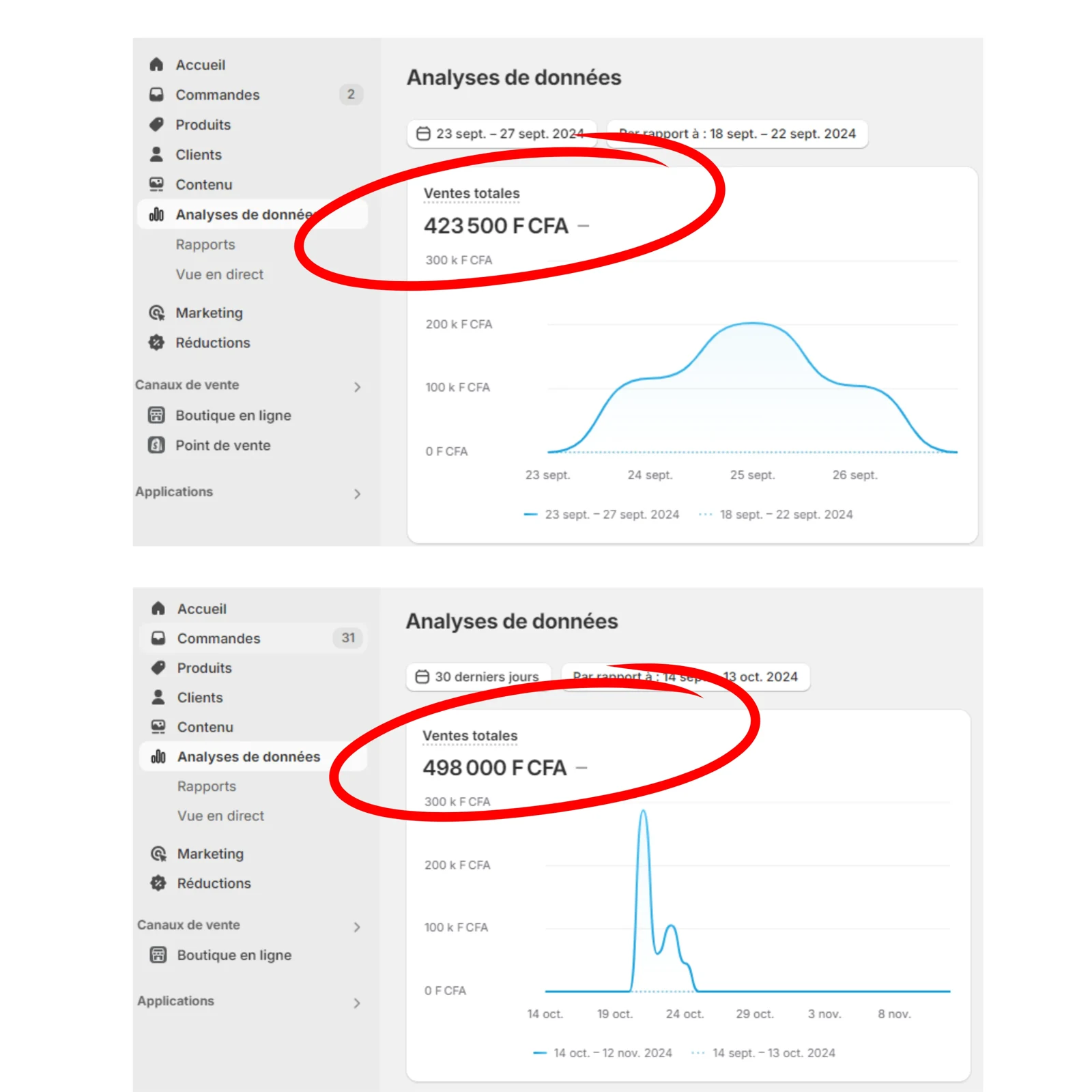
Task: Toggle legend entry 14 oct. – 12 nov. 2024
Action: point(603,1053)
